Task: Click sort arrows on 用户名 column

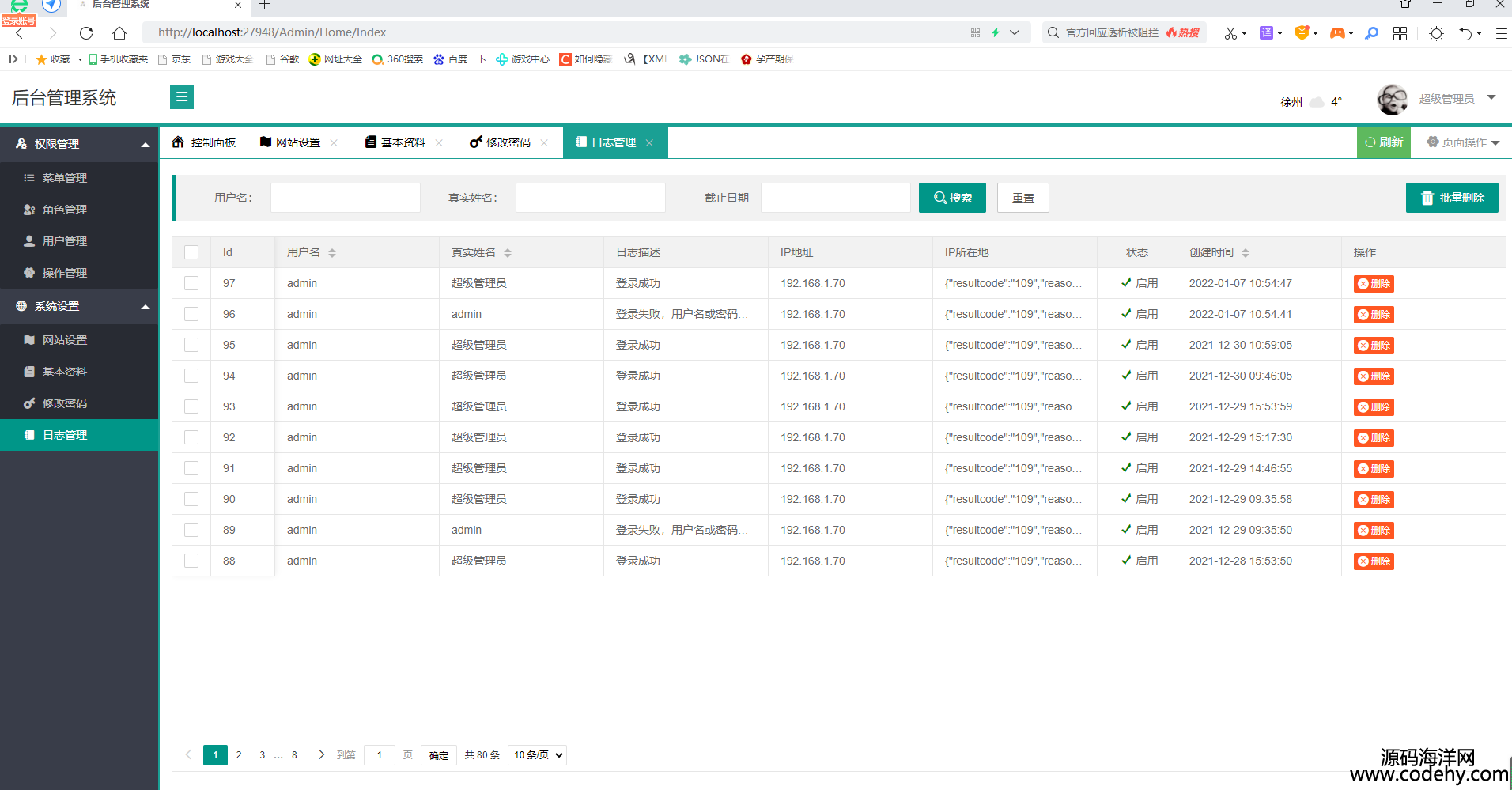Action: (x=332, y=253)
